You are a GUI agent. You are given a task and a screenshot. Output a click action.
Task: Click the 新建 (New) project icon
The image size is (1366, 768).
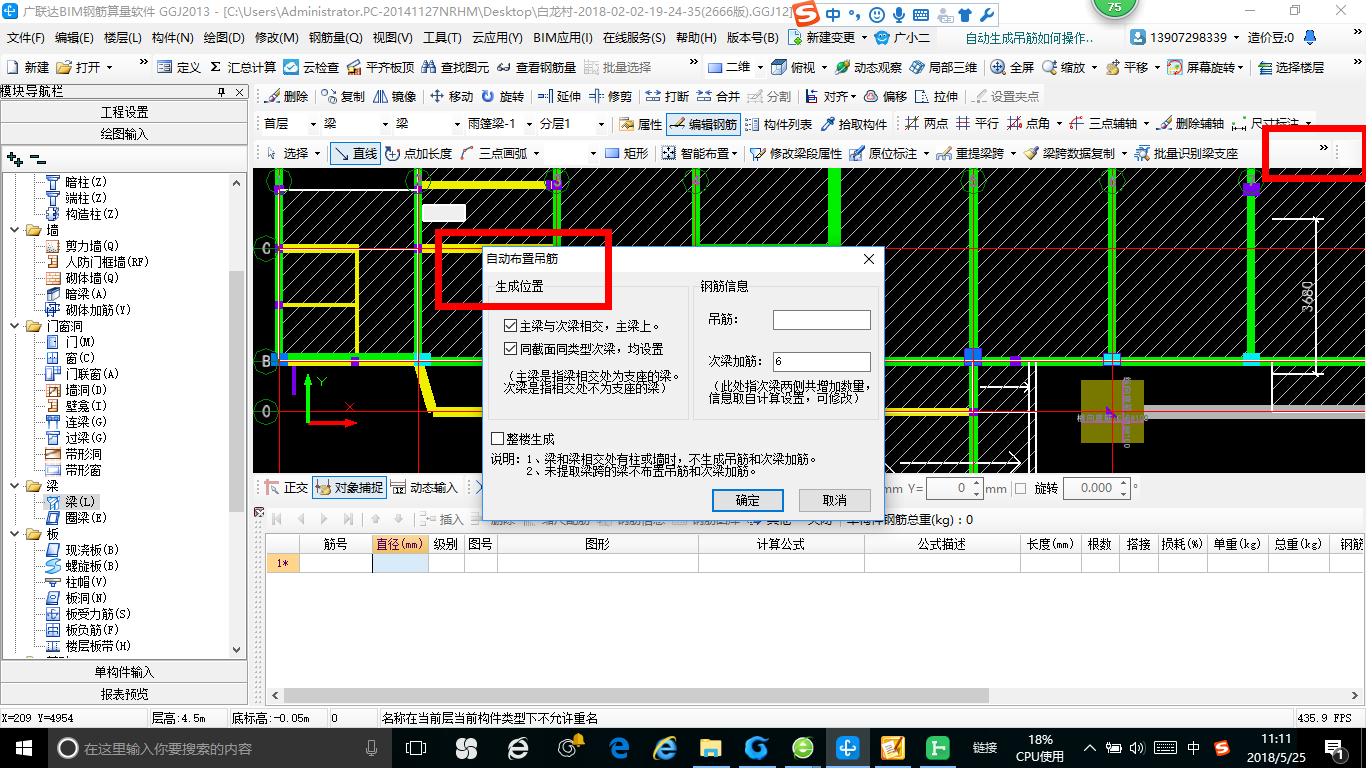tap(29, 67)
